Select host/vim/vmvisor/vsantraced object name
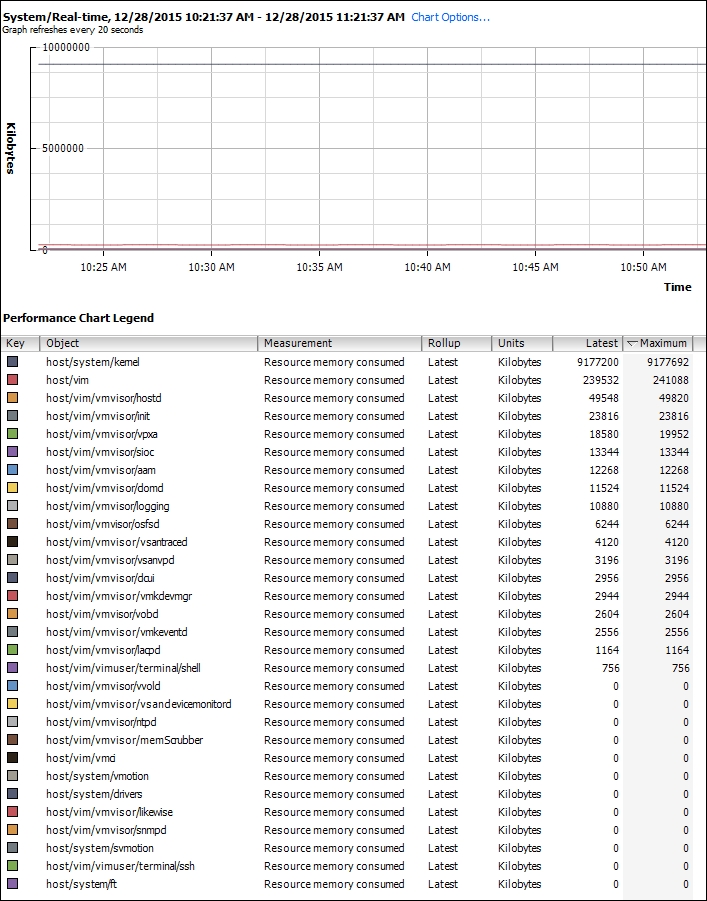Image resolution: width=707 pixels, height=901 pixels. click(117, 542)
